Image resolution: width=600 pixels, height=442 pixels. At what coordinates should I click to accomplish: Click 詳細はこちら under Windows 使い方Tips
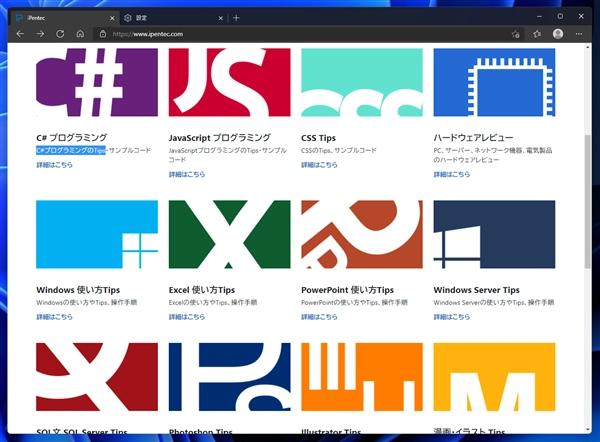click(54, 317)
